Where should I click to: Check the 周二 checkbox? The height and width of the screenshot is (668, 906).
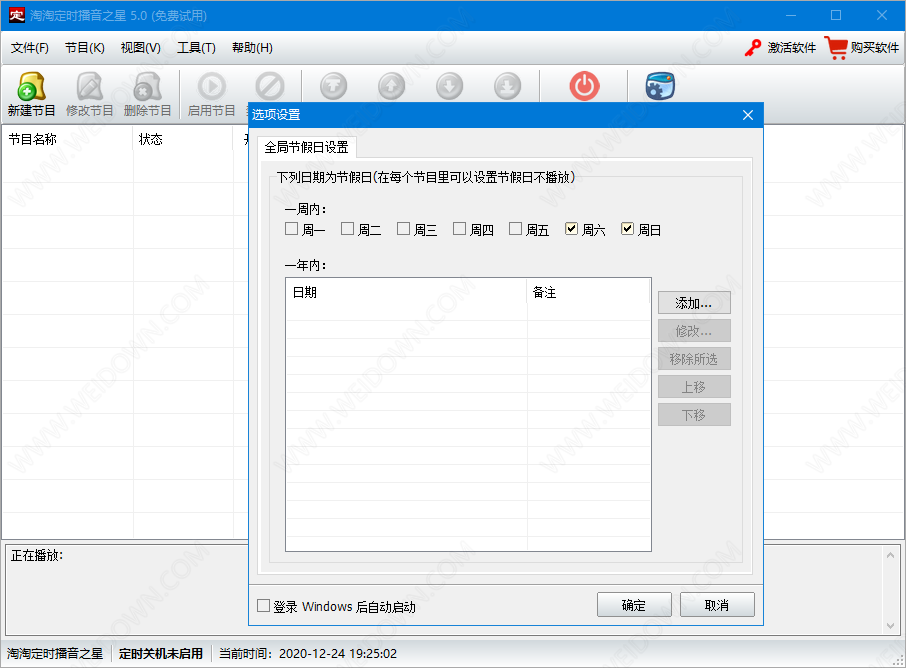point(347,229)
